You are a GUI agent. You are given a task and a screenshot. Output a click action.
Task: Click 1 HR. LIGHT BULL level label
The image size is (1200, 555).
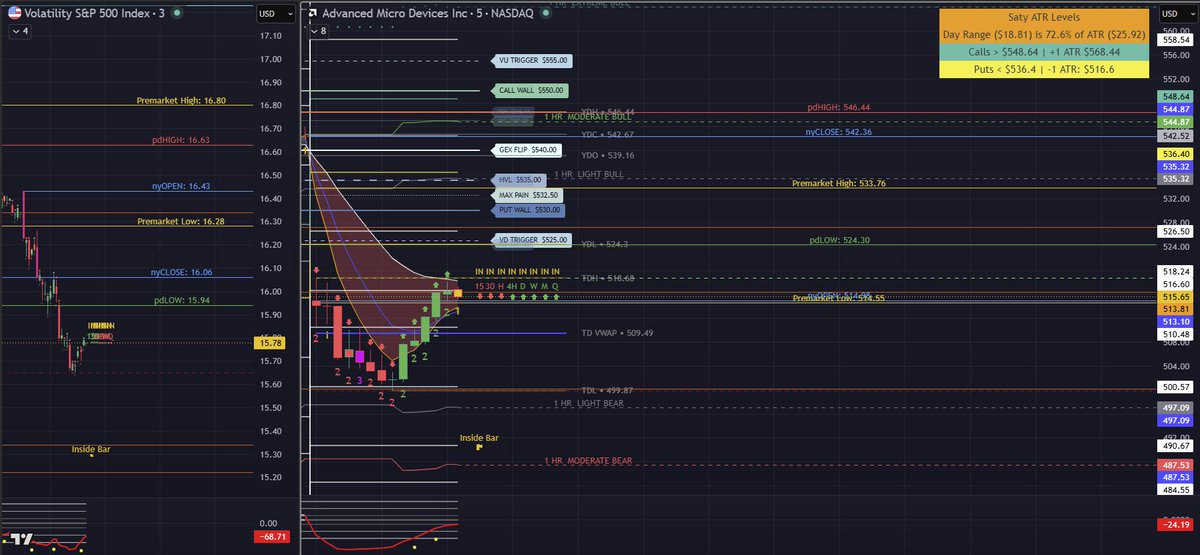(x=589, y=174)
